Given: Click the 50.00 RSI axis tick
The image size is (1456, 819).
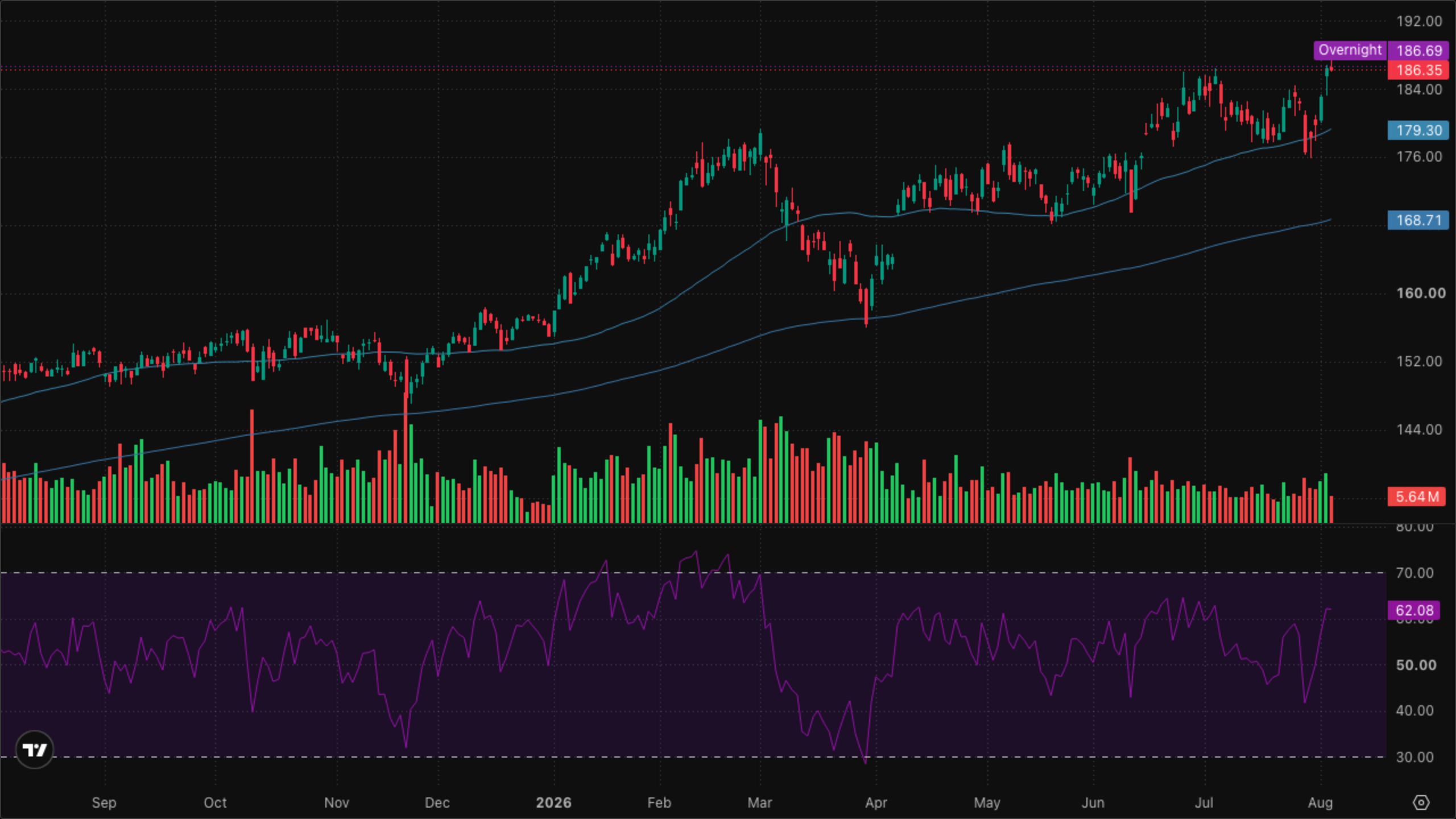Looking at the screenshot, I should [1416, 665].
